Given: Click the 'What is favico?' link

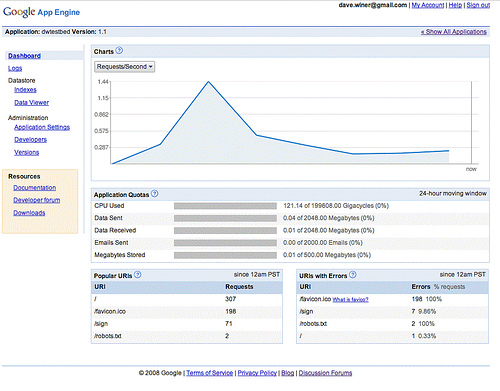Looking at the screenshot, I should [x=350, y=300].
